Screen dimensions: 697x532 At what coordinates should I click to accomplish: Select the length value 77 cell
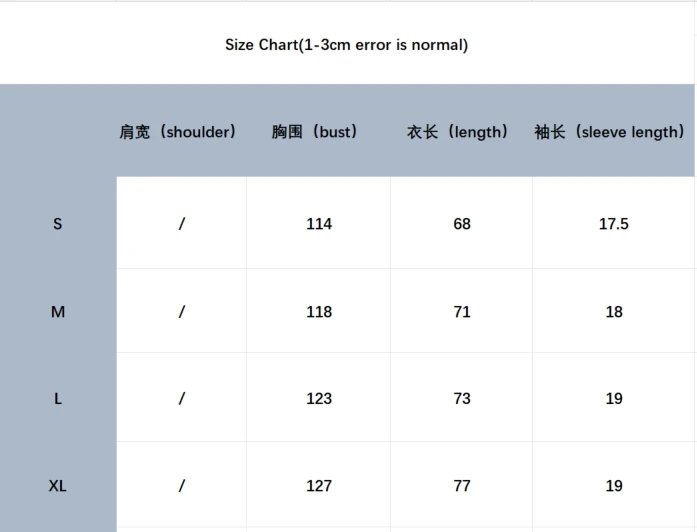pyautogui.click(x=462, y=485)
